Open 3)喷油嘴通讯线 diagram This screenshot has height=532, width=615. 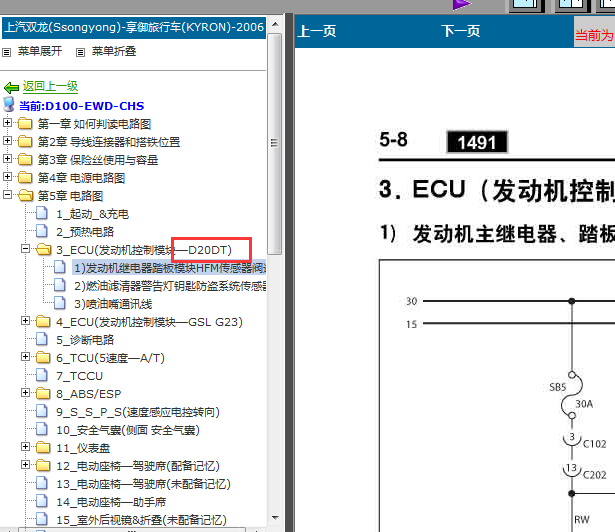coord(113,304)
